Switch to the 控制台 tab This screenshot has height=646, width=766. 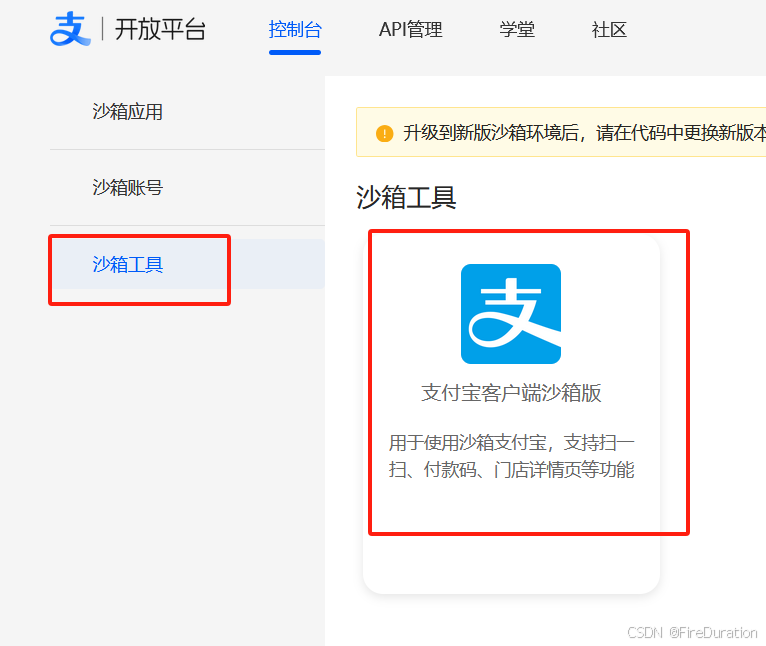point(295,30)
